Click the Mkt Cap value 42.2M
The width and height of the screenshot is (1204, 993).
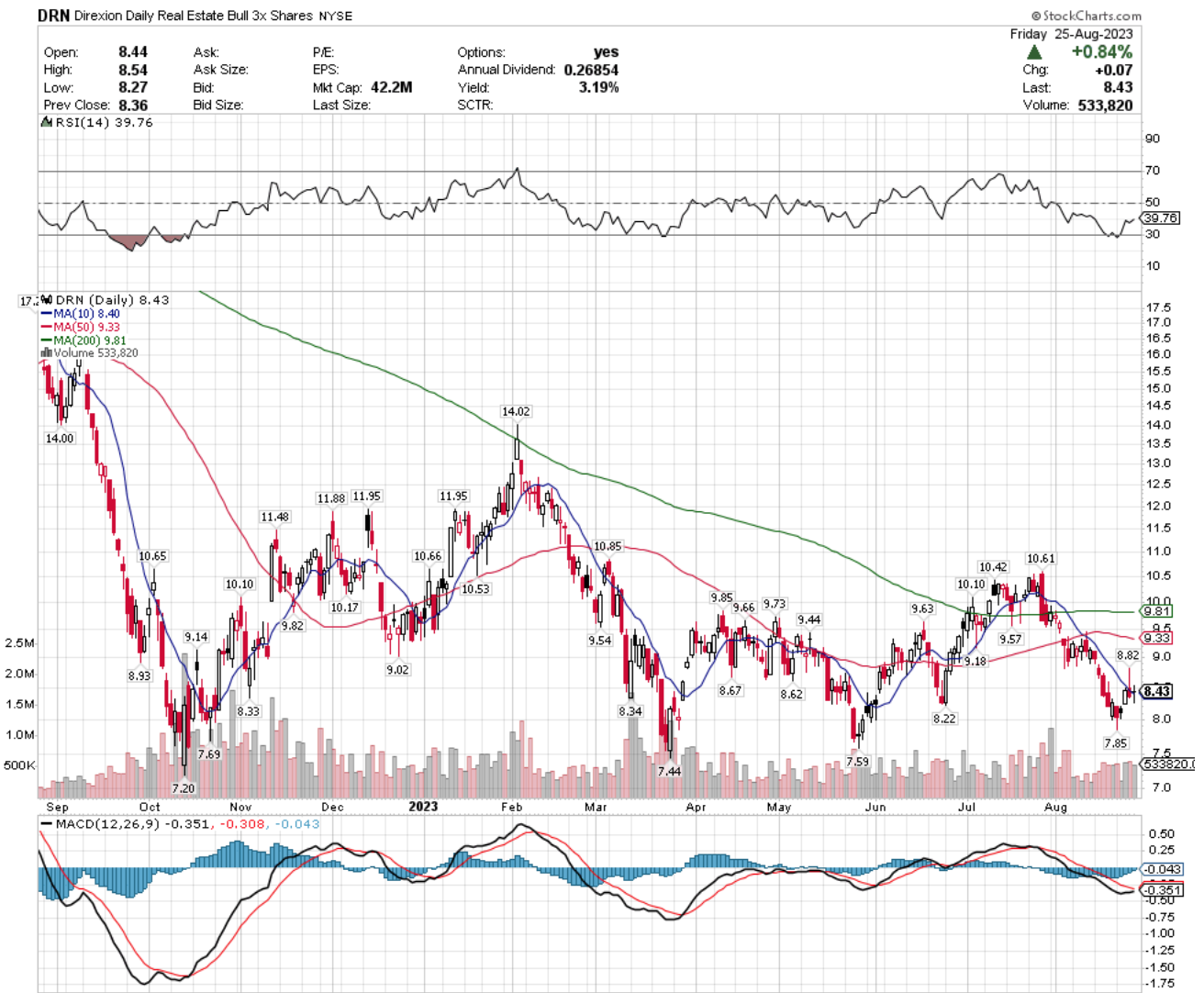pos(392,87)
